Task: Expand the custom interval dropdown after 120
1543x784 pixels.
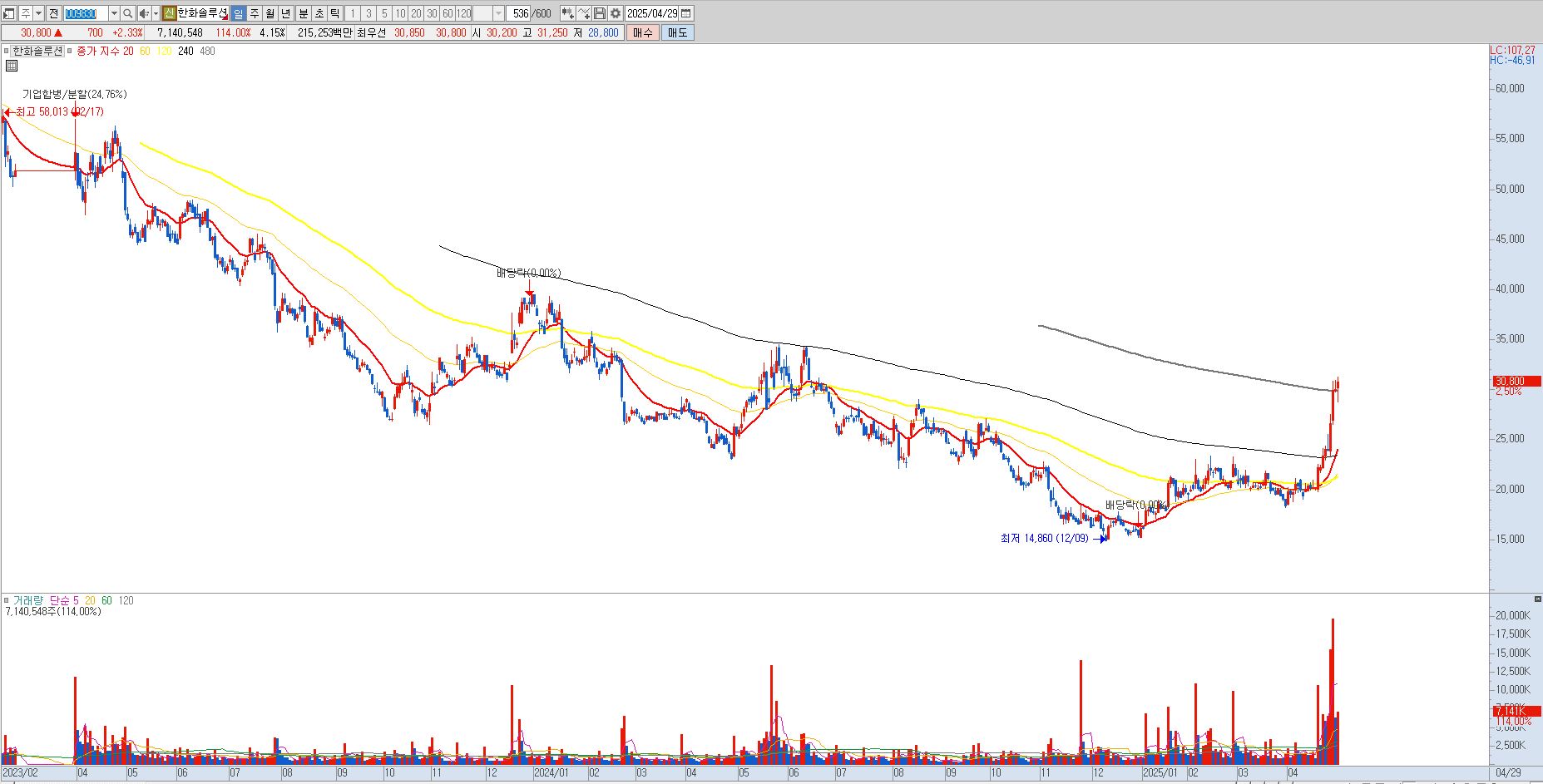Action: (x=498, y=13)
